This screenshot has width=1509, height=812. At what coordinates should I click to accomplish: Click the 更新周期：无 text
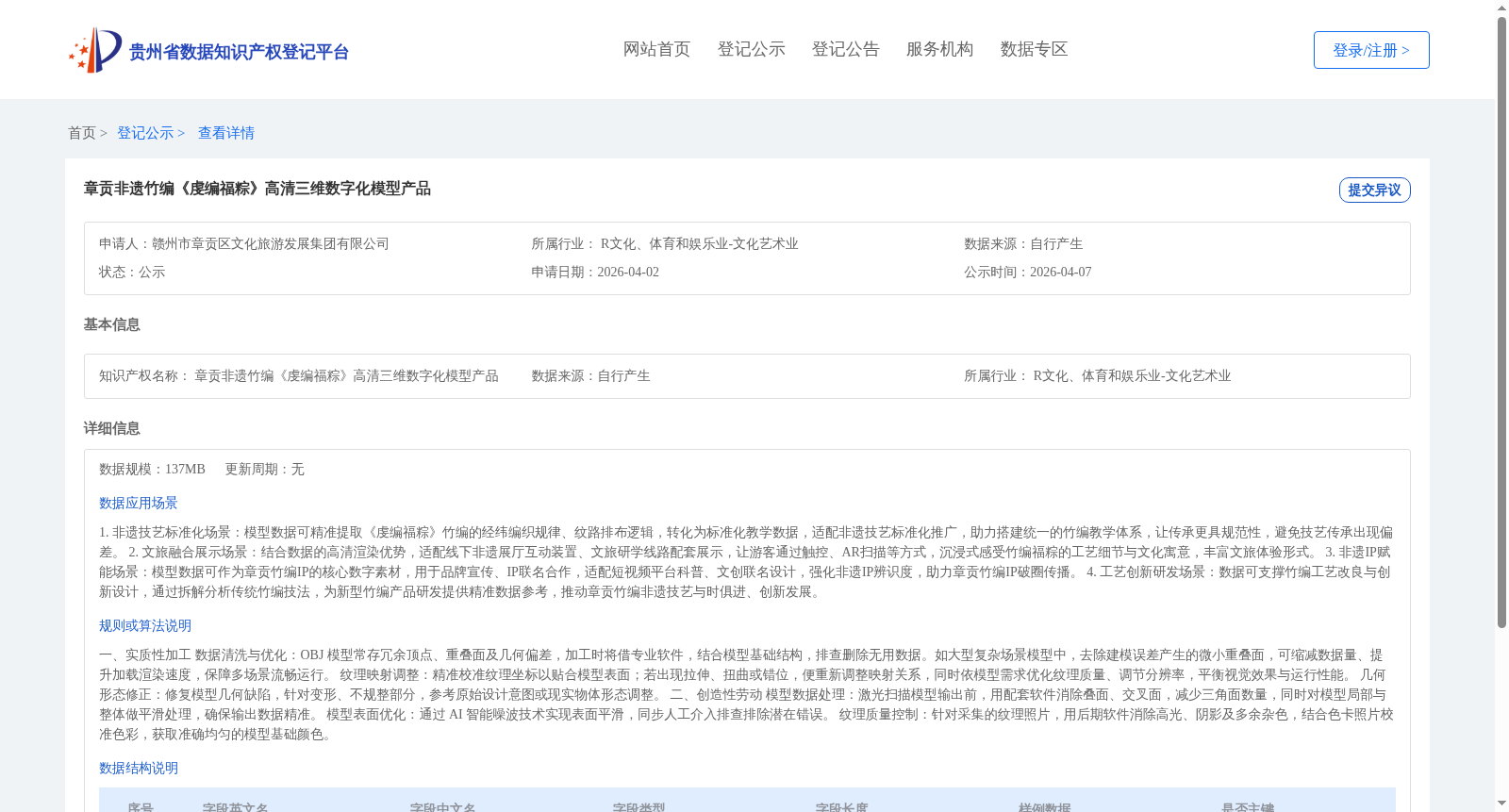tap(264, 469)
